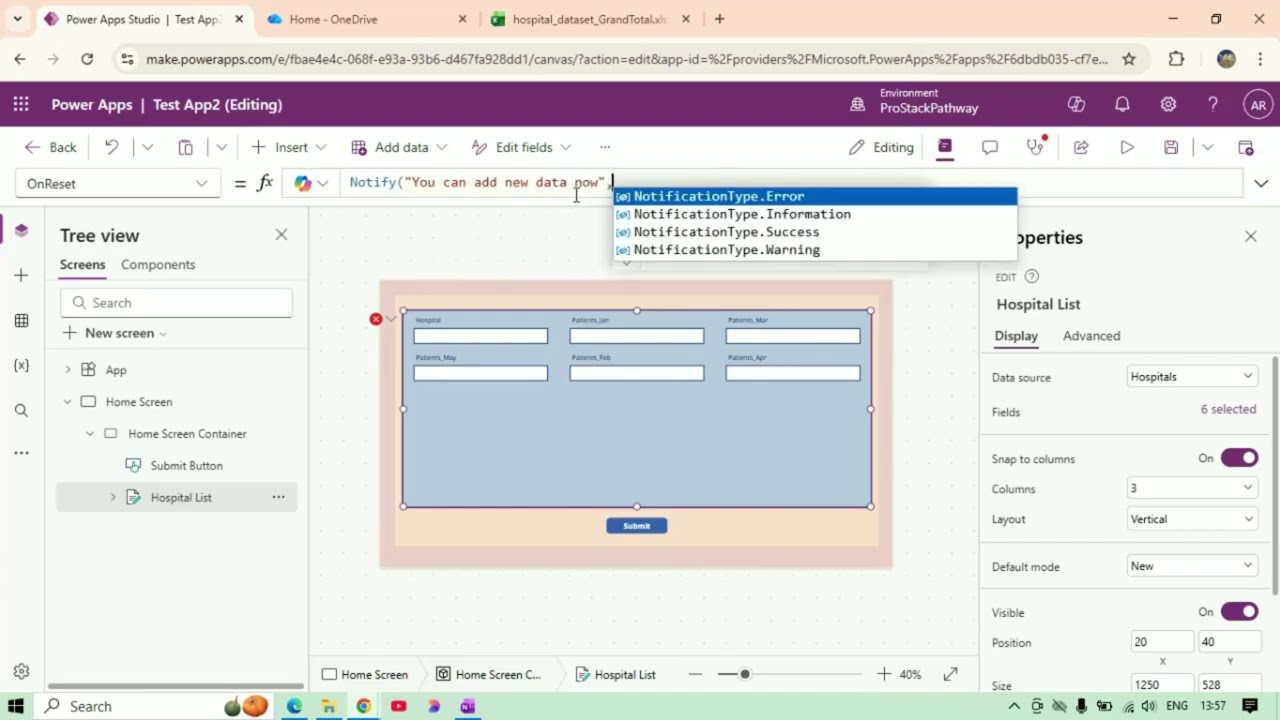Viewport: 1280px width, 720px height.
Task: Switch to the Screens tab
Action: 82,264
